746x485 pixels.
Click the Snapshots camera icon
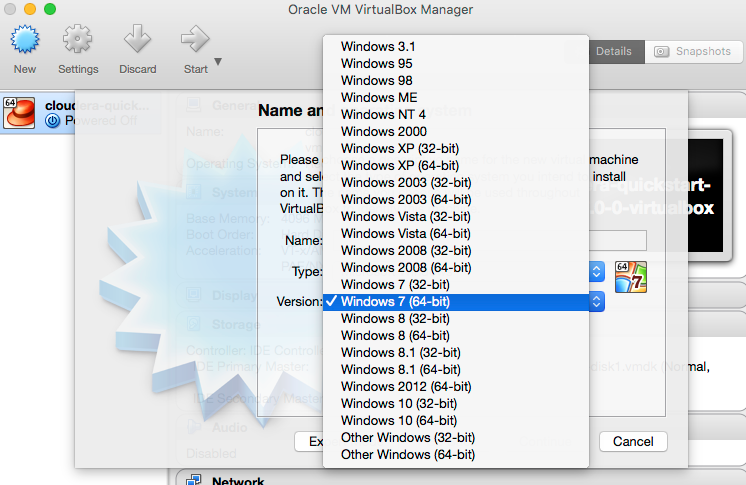pyautogui.click(x=661, y=51)
